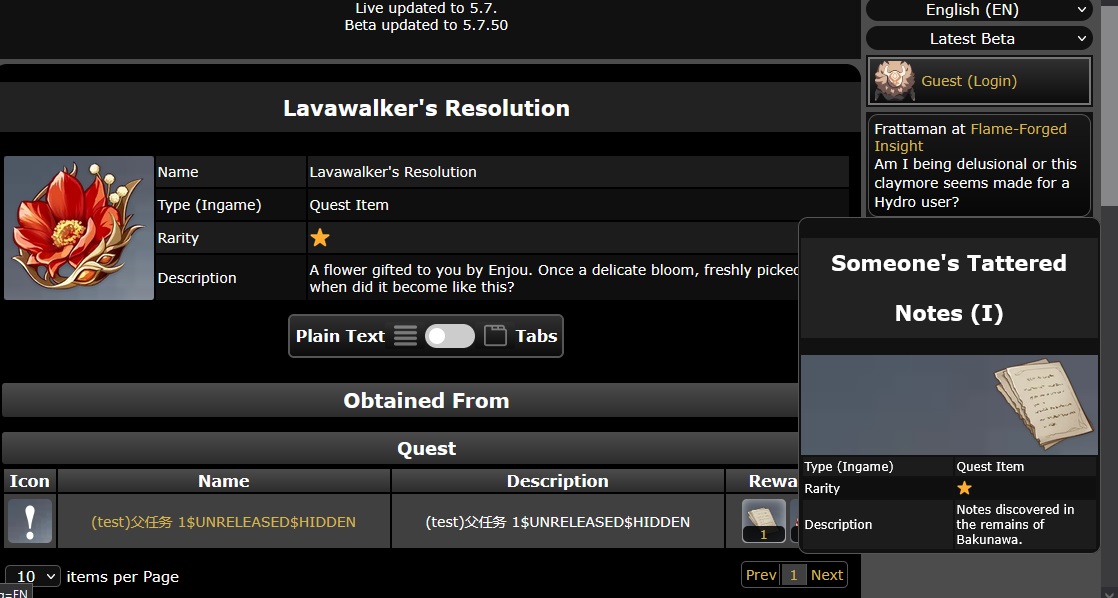Open the items per page dropdown
The image size is (1118, 598).
click(33, 576)
